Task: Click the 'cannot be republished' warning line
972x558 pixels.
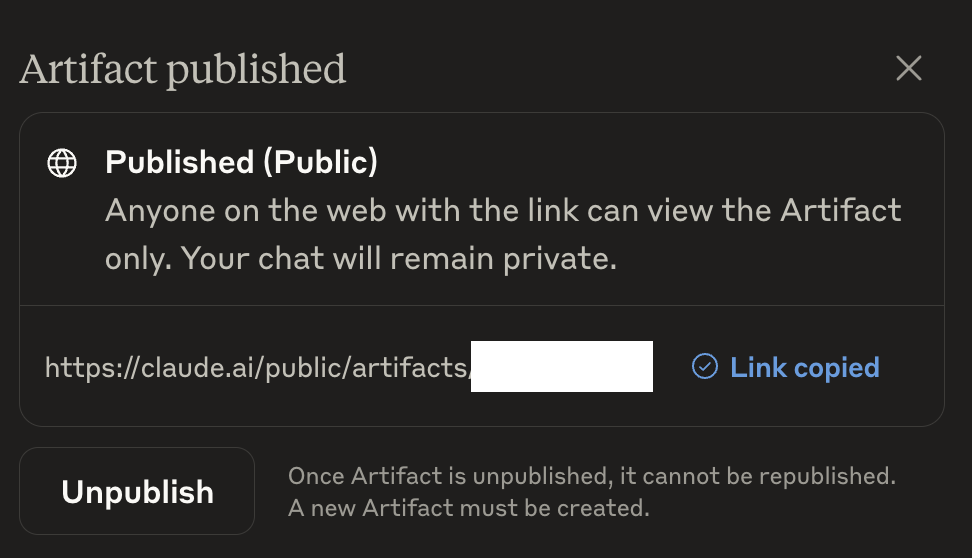Action: [592, 476]
